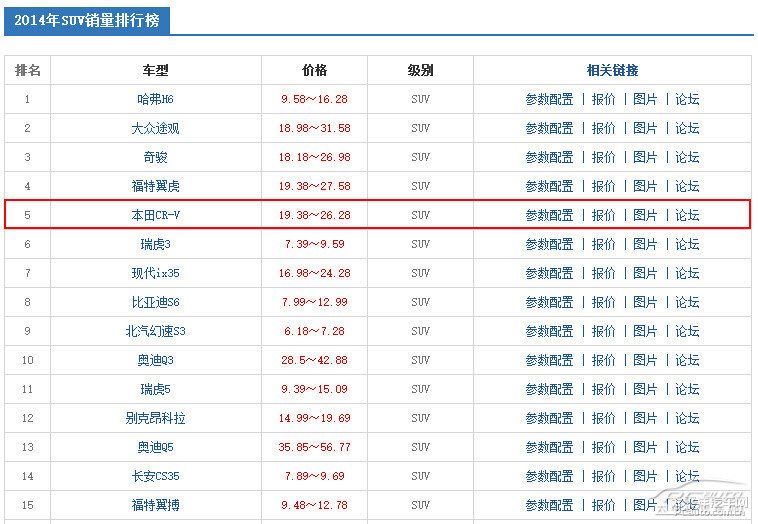
Task: Open 图片 for 哈弗H6
Action: (645, 99)
